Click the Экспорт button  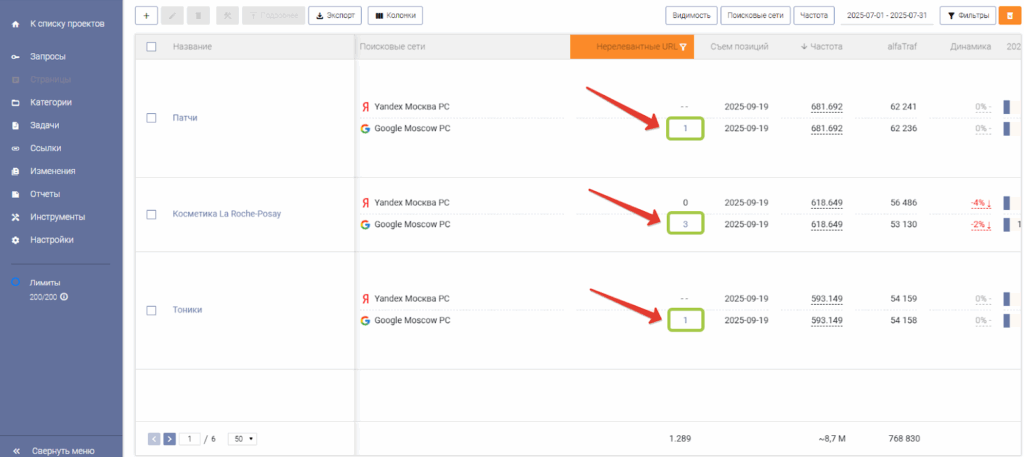335,16
